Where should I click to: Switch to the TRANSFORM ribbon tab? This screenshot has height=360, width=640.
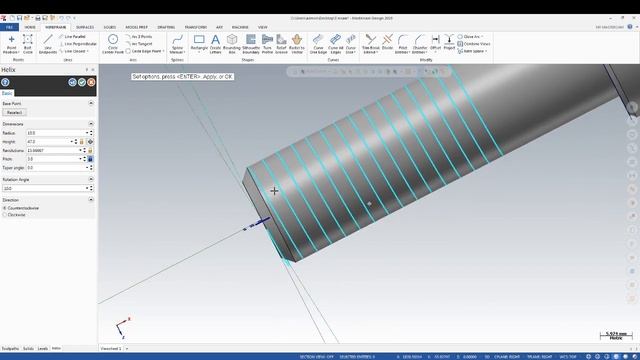[196, 27]
